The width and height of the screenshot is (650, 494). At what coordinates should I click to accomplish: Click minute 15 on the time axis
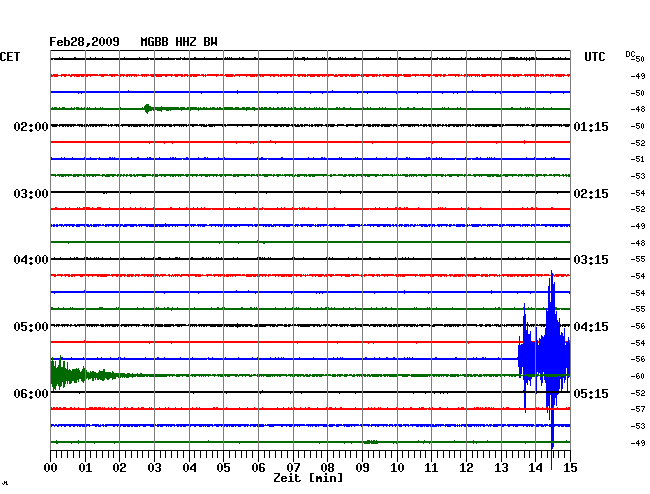coord(570,467)
